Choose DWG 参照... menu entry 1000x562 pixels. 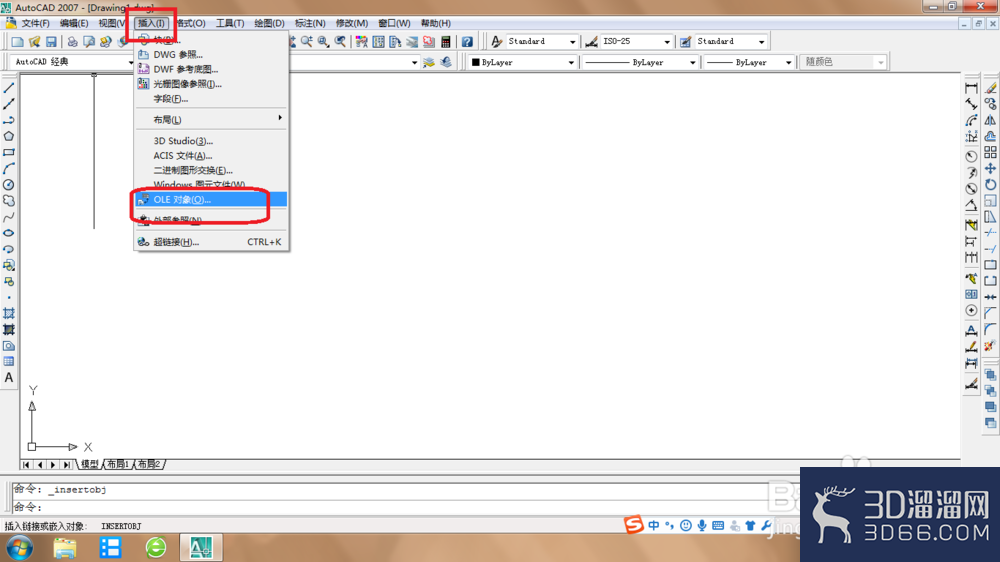211,54
